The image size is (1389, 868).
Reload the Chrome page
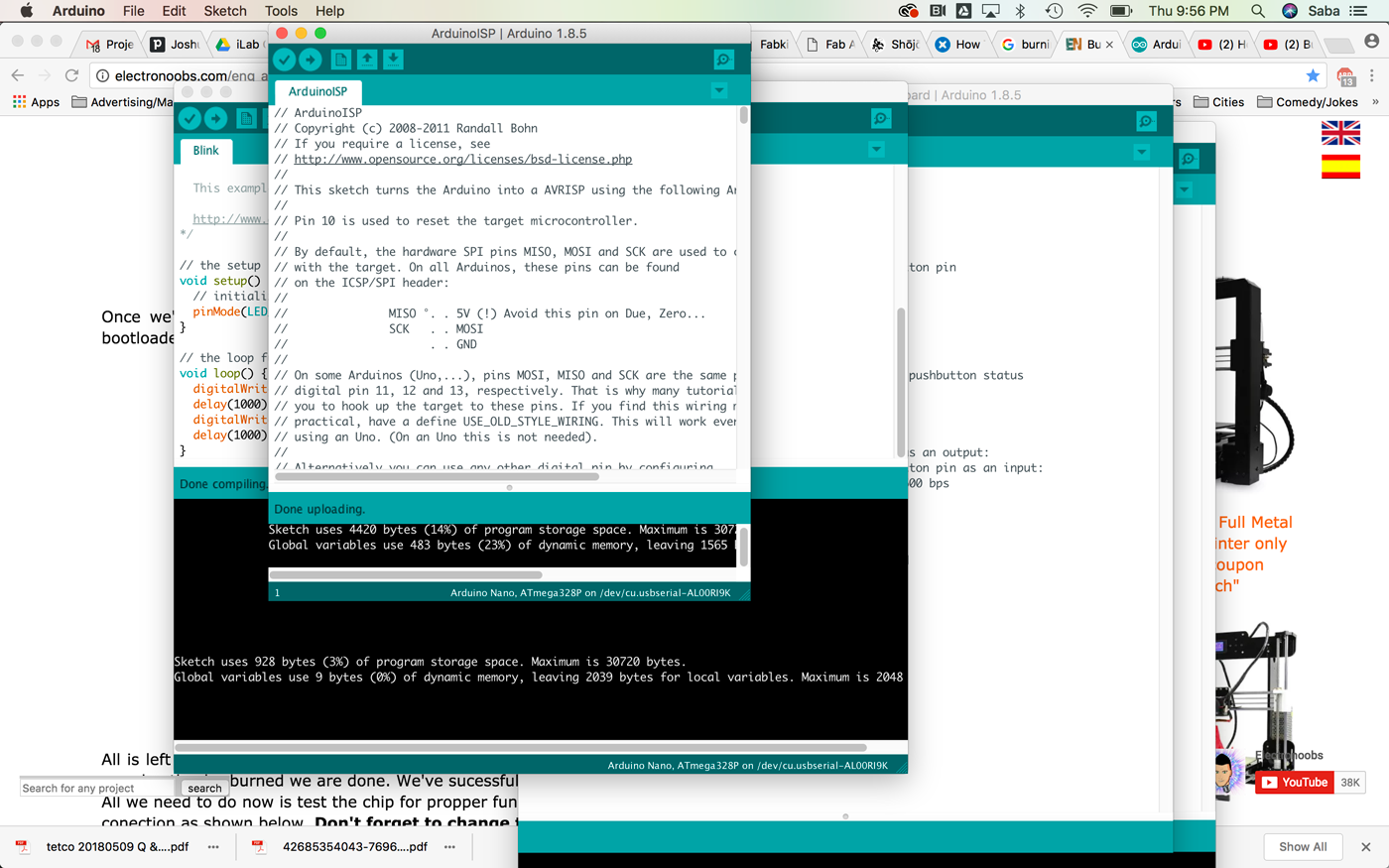click(71, 75)
